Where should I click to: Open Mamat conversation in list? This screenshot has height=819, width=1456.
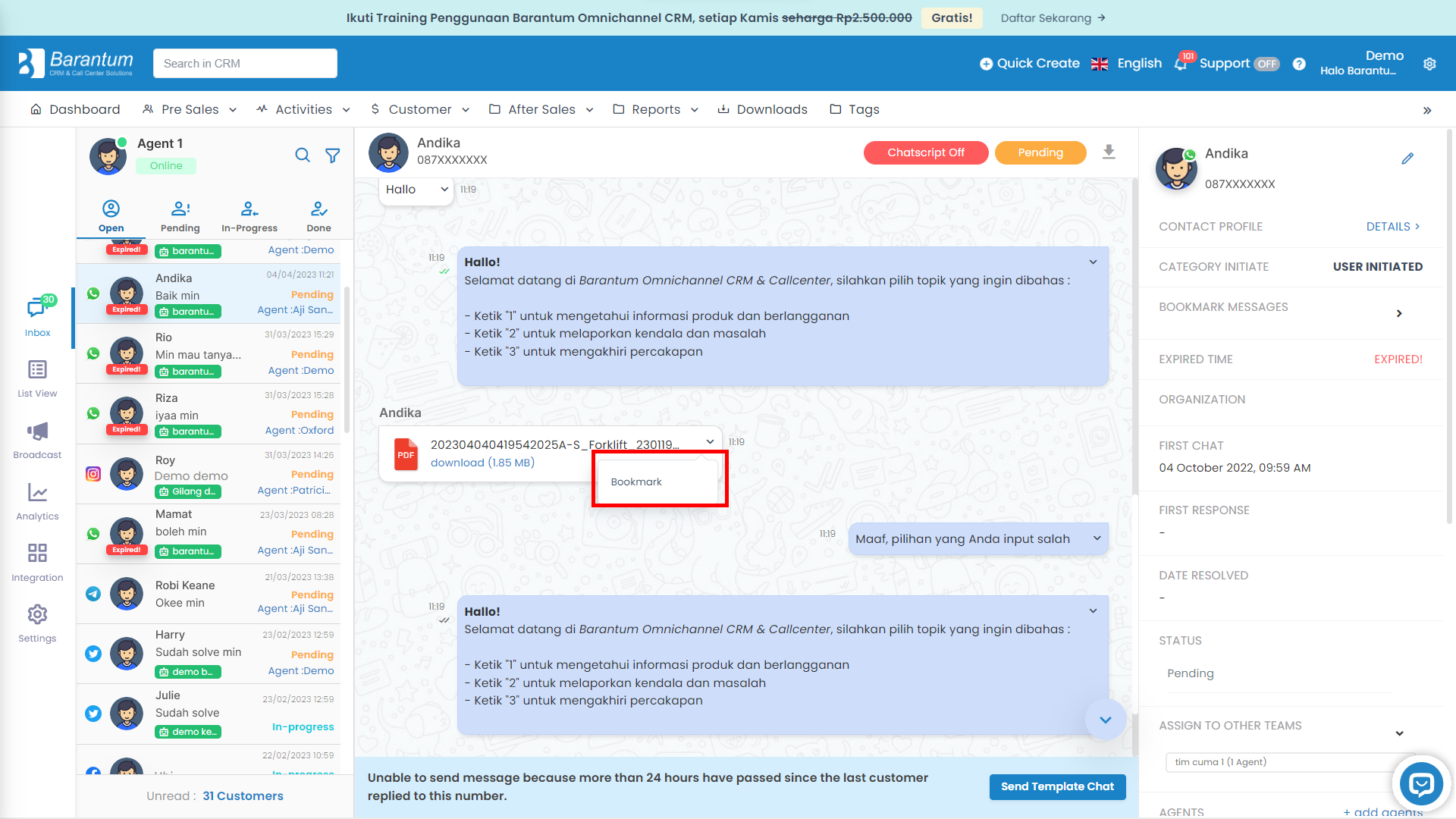(209, 533)
